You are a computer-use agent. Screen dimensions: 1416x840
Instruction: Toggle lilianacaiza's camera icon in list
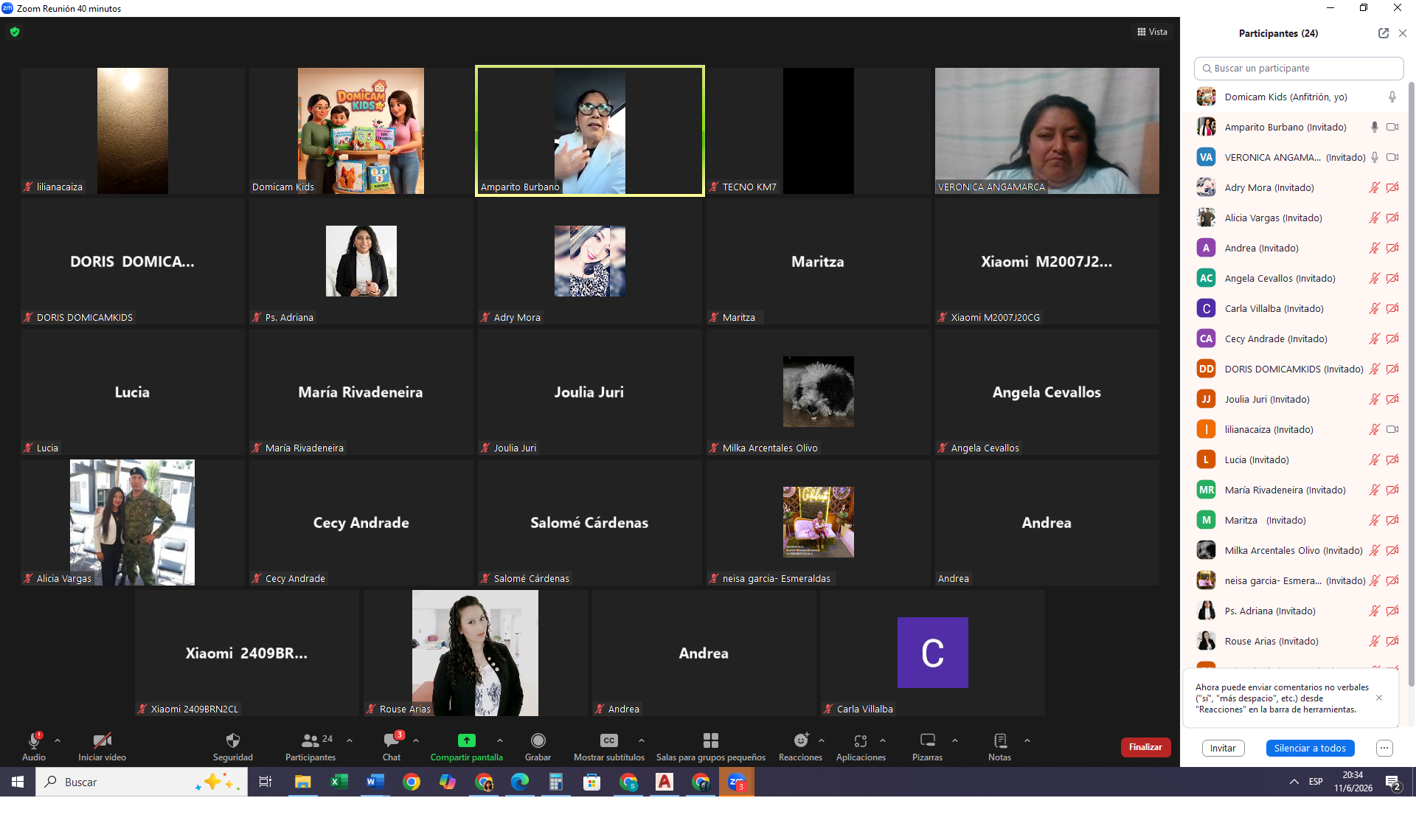point(1392,429)
